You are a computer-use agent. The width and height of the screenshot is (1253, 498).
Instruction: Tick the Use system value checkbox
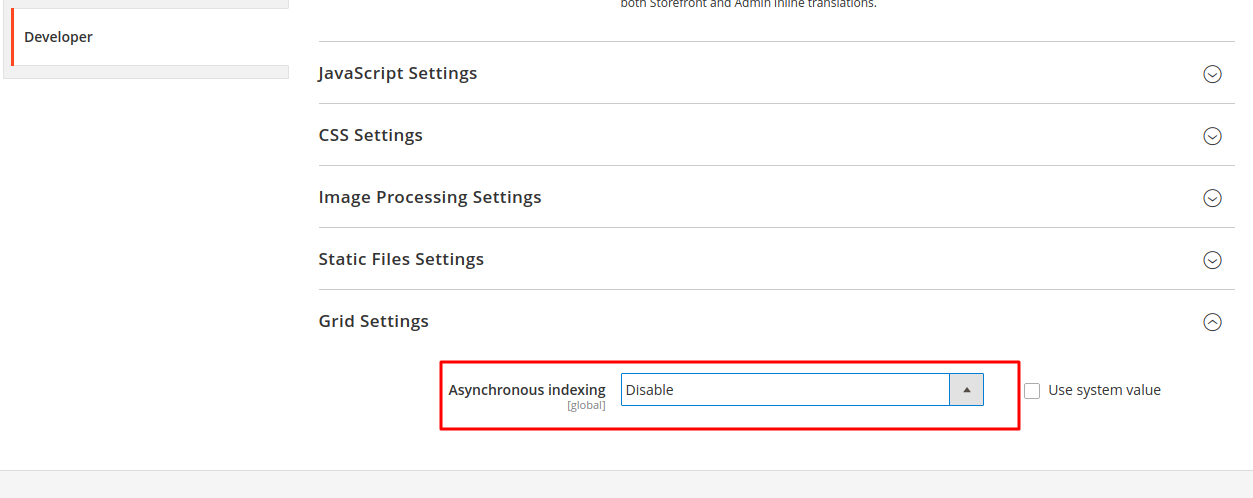(1032, 391)
